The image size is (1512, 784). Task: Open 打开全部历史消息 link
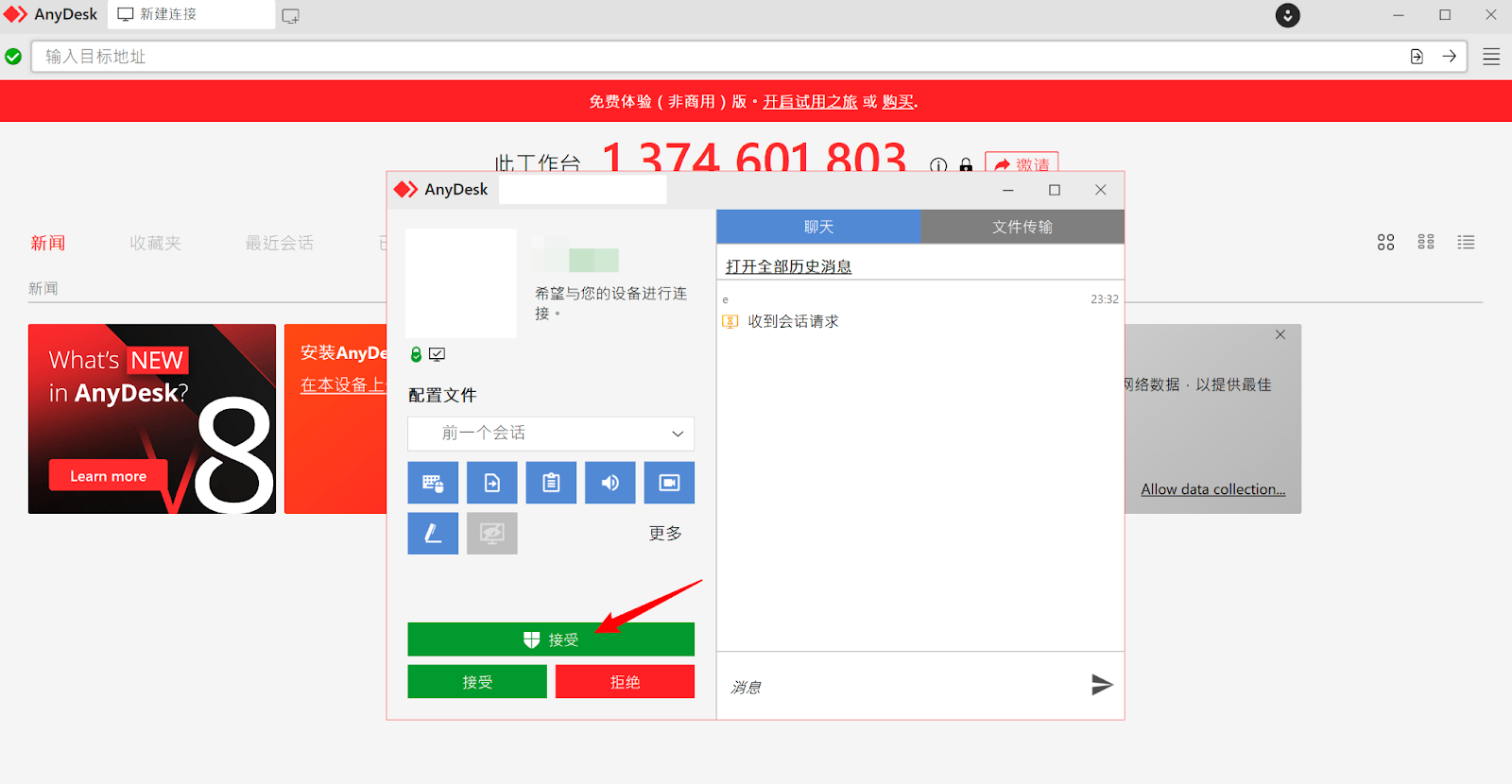click(788, 266)
